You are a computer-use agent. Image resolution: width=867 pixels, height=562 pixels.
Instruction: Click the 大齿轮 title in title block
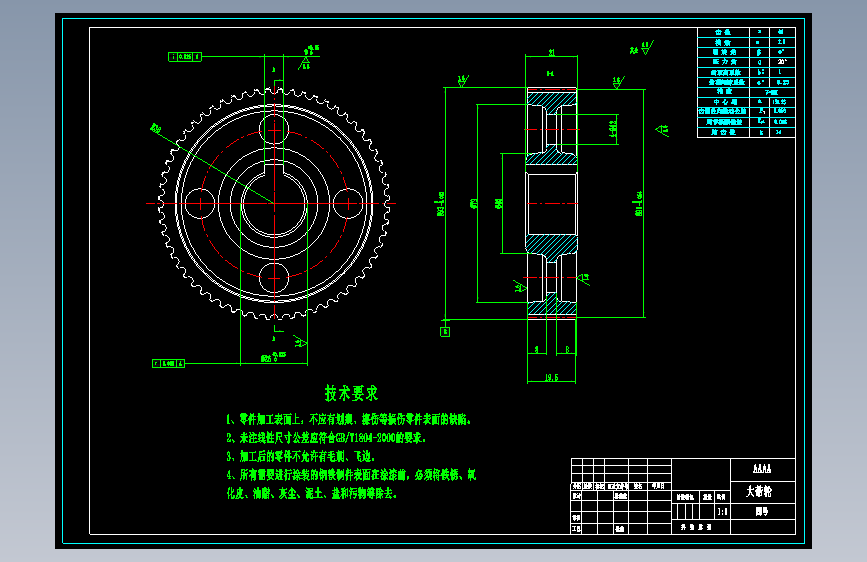(759, 491)
